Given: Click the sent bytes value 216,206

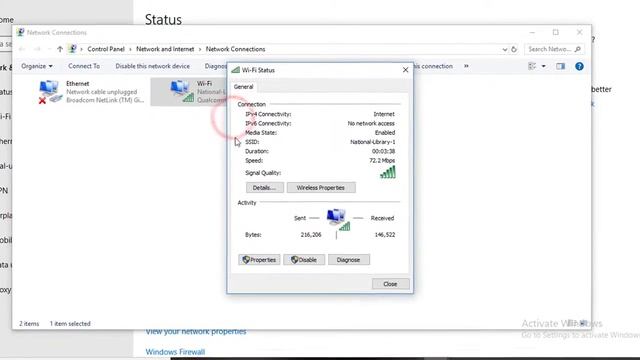Looking at the screenshot, I should point(311,235).
